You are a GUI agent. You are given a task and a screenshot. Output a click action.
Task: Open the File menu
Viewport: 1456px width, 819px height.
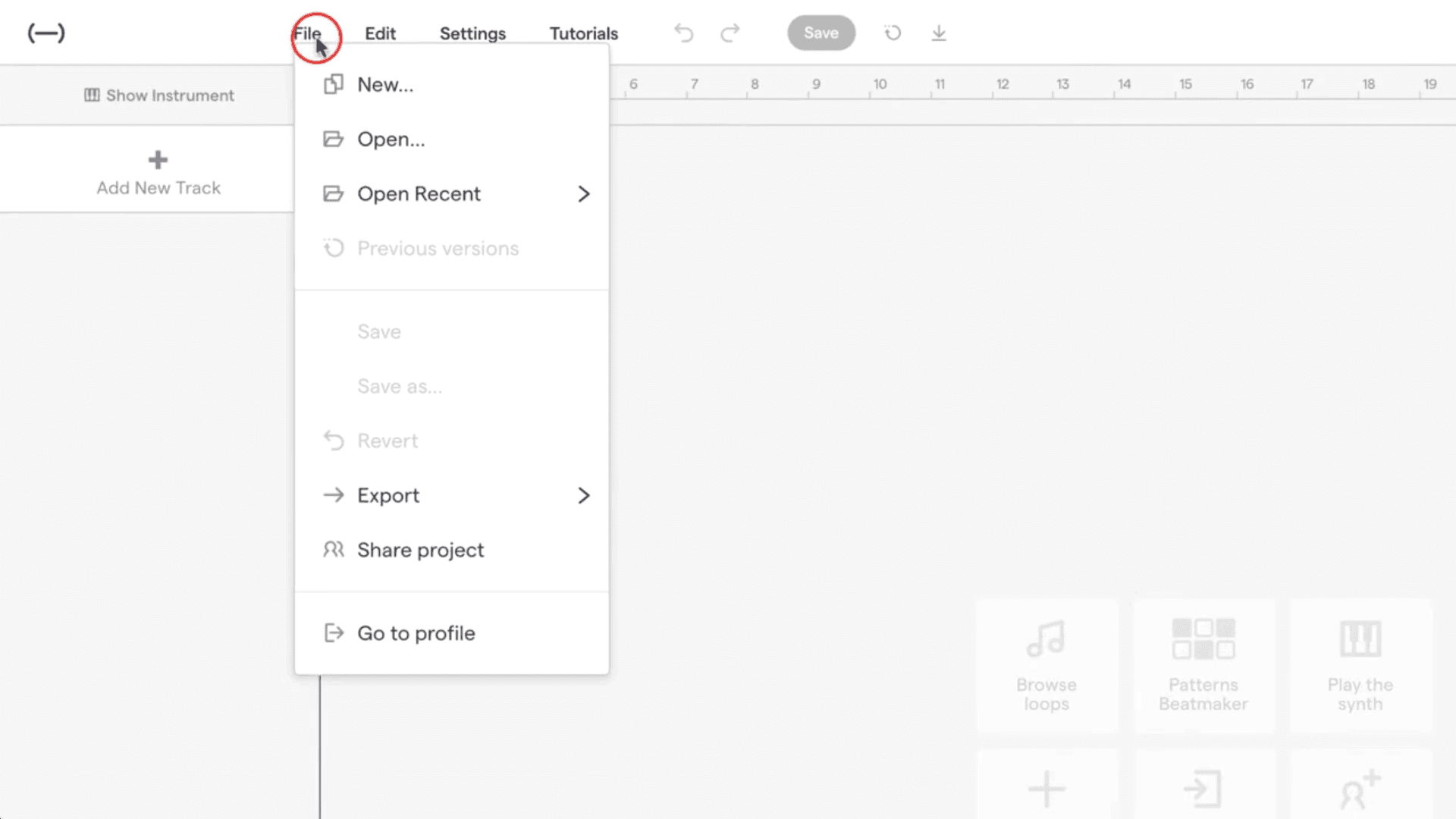click(x=308, y=33)
